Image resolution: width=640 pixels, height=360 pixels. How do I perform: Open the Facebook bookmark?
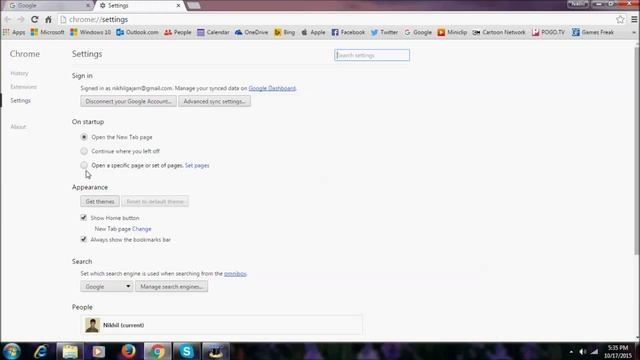(348, 32)
